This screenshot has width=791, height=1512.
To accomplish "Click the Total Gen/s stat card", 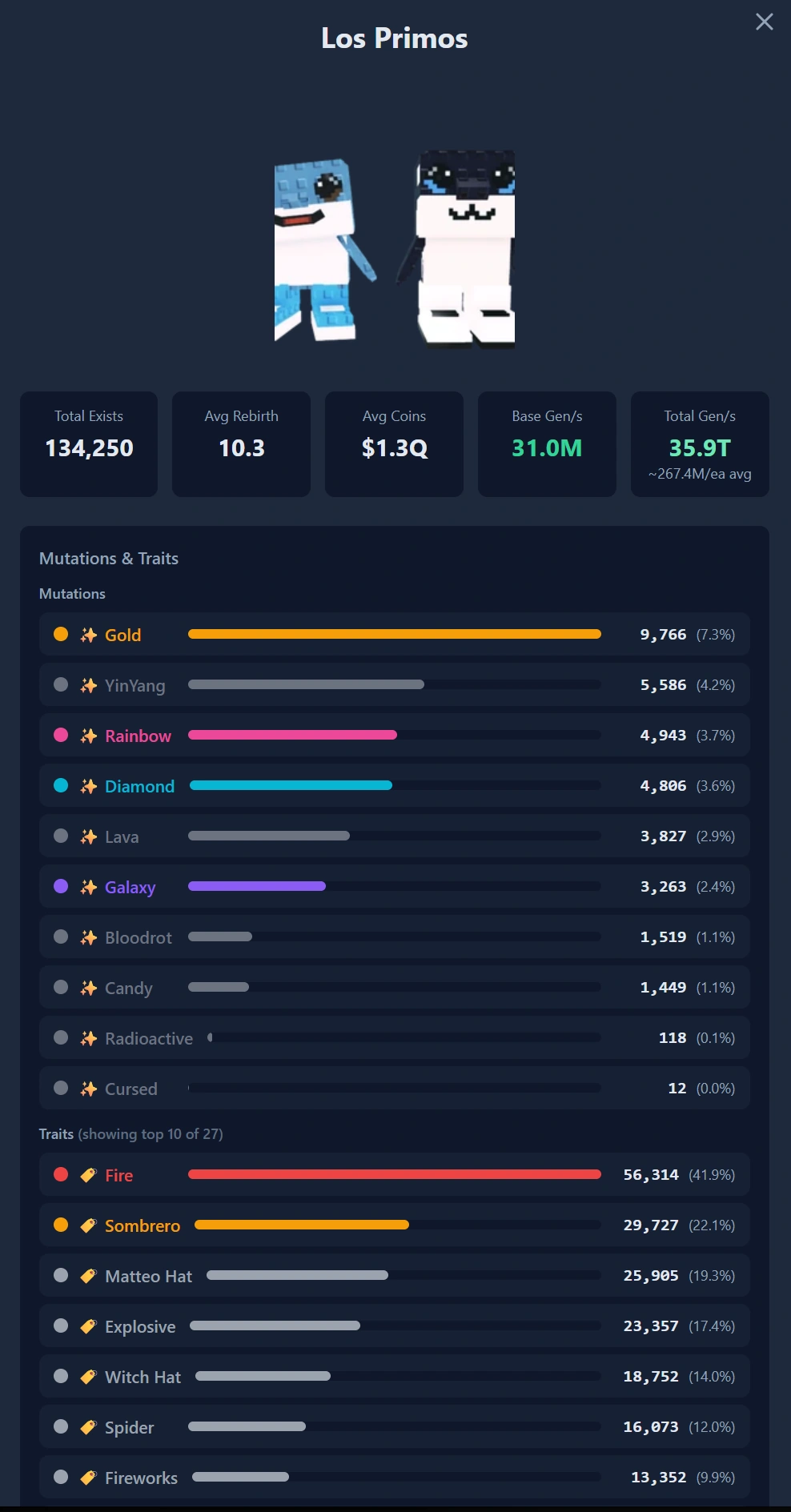I will [x=700, y=444].
